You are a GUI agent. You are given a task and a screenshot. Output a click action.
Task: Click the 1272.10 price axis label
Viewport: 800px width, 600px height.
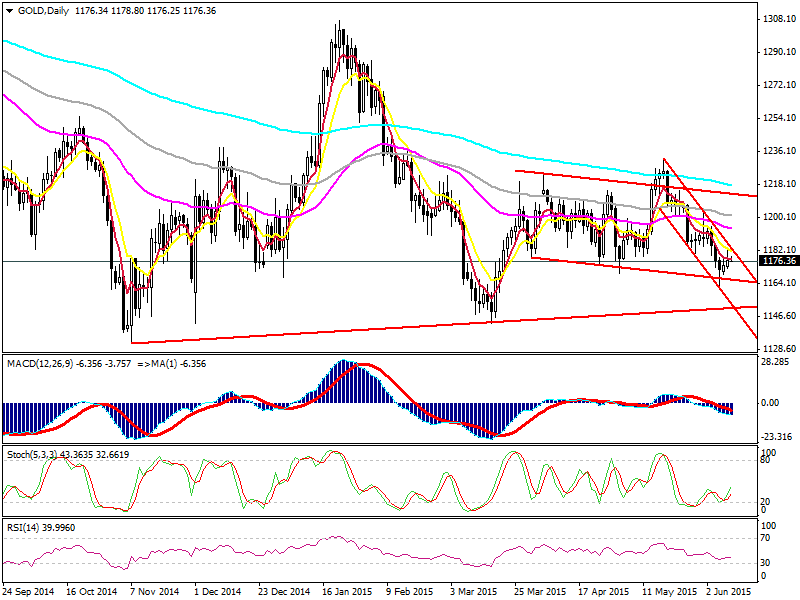tap(780, 85)
